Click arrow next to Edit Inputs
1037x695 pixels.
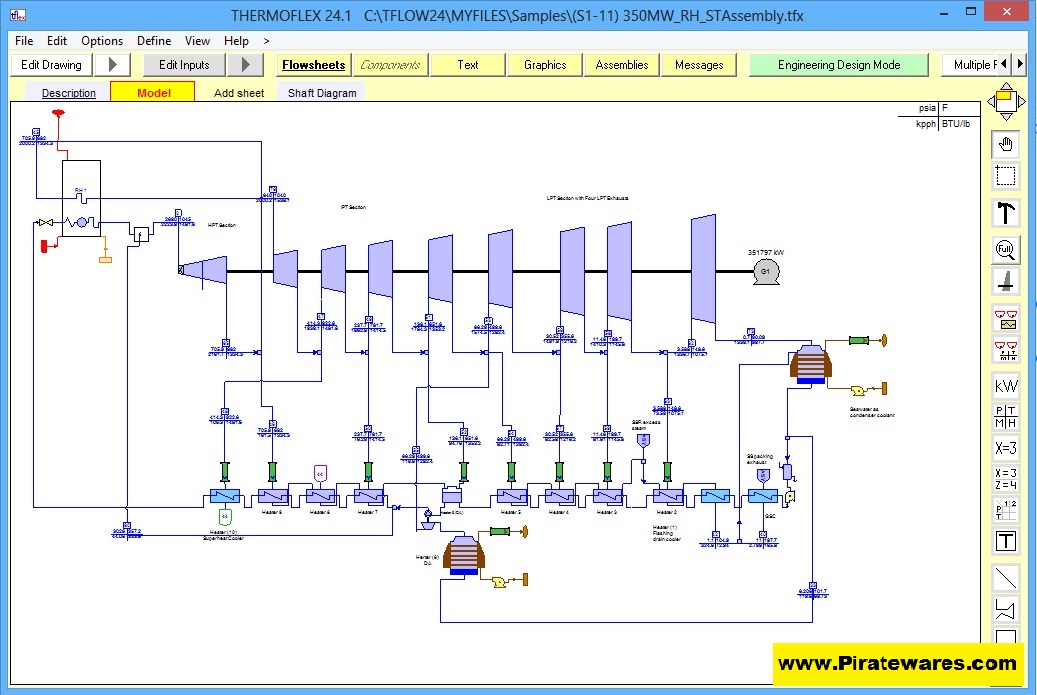(244, 65)
